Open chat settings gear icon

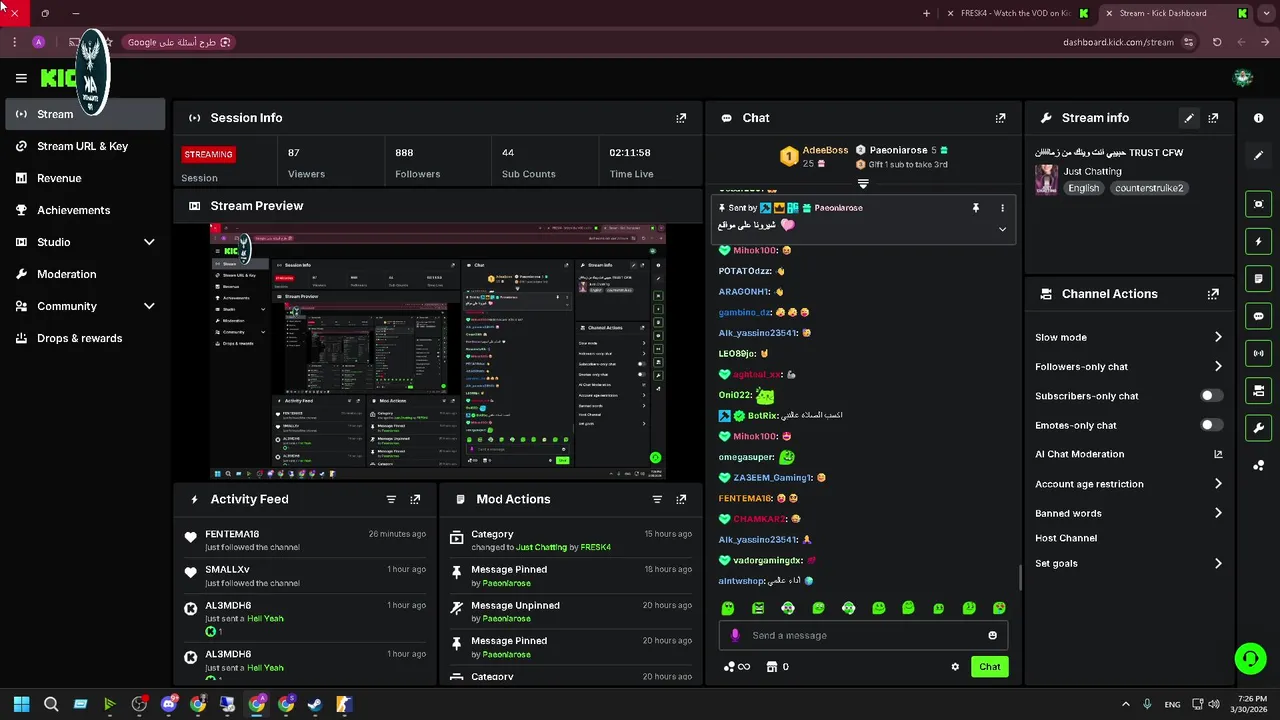coord(955,667)
